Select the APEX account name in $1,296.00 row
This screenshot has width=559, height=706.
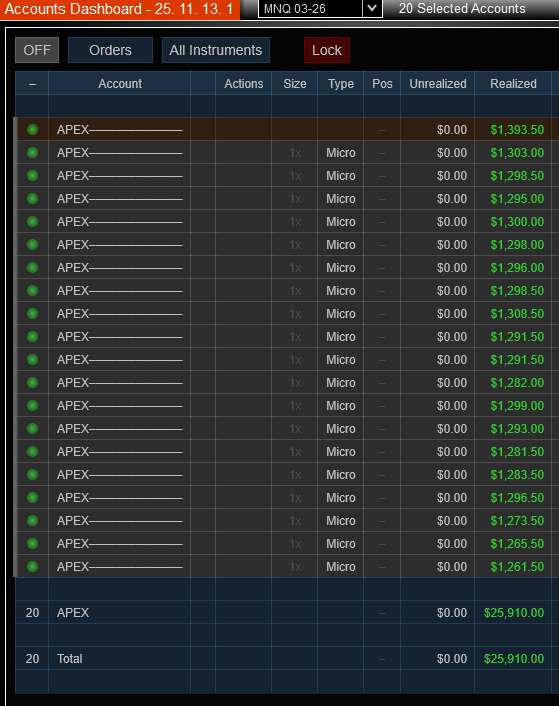point(120,267)
